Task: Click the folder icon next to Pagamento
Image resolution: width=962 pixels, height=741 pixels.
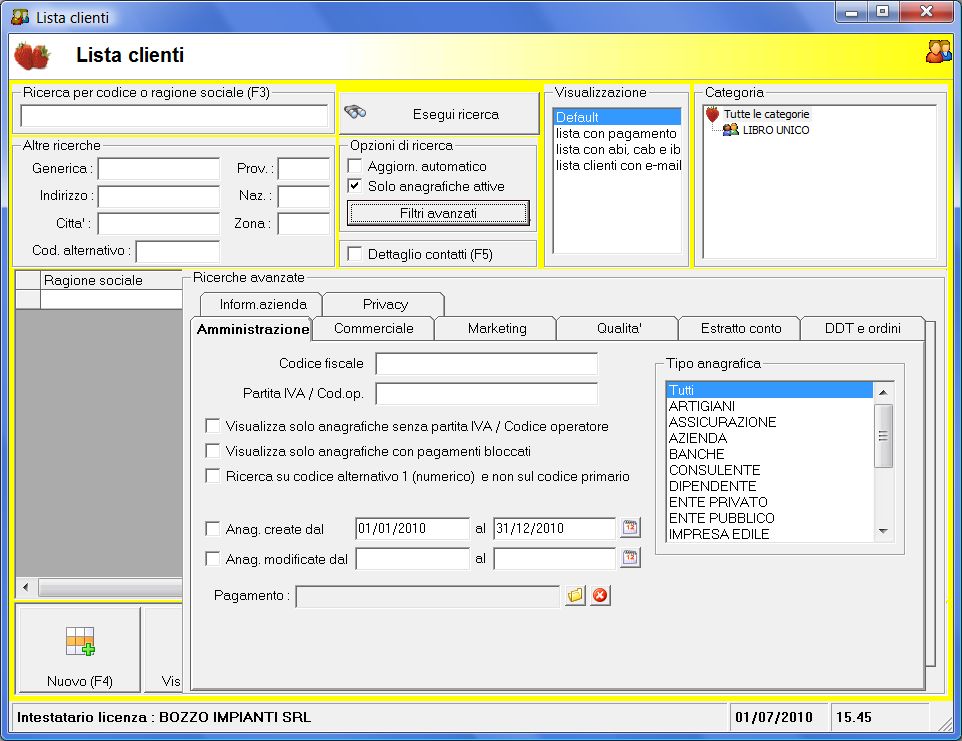Action: (575, 595)
